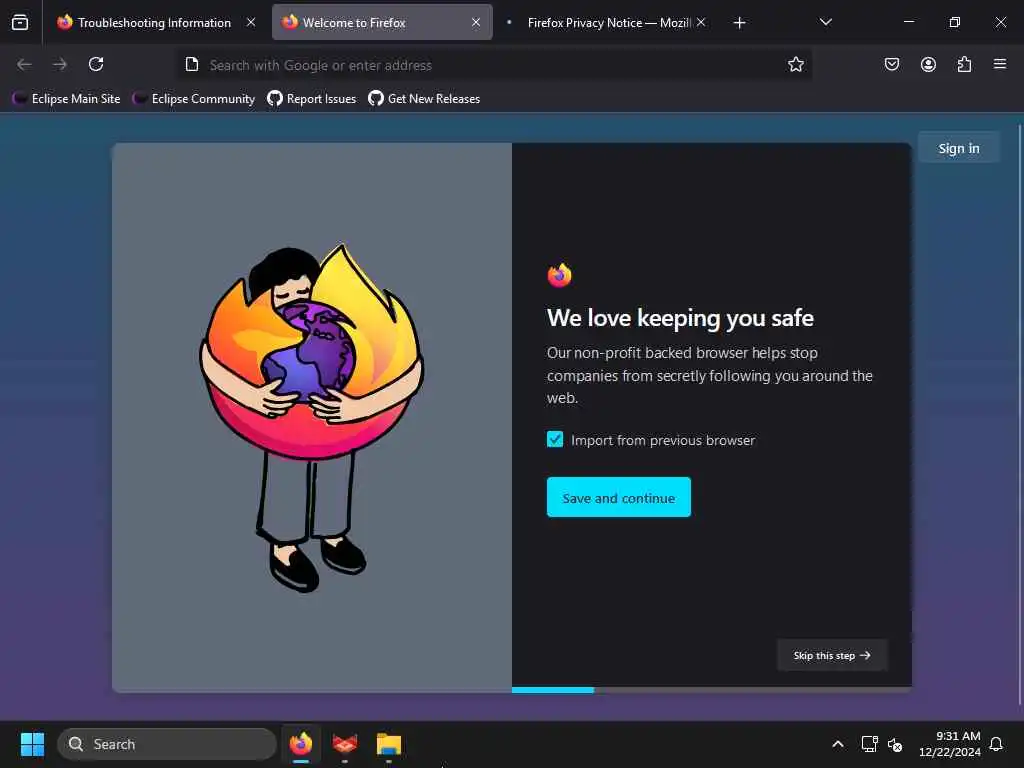Open Eclipse Community bookmark
The image size is (1024, 768).
pos(194,99)
